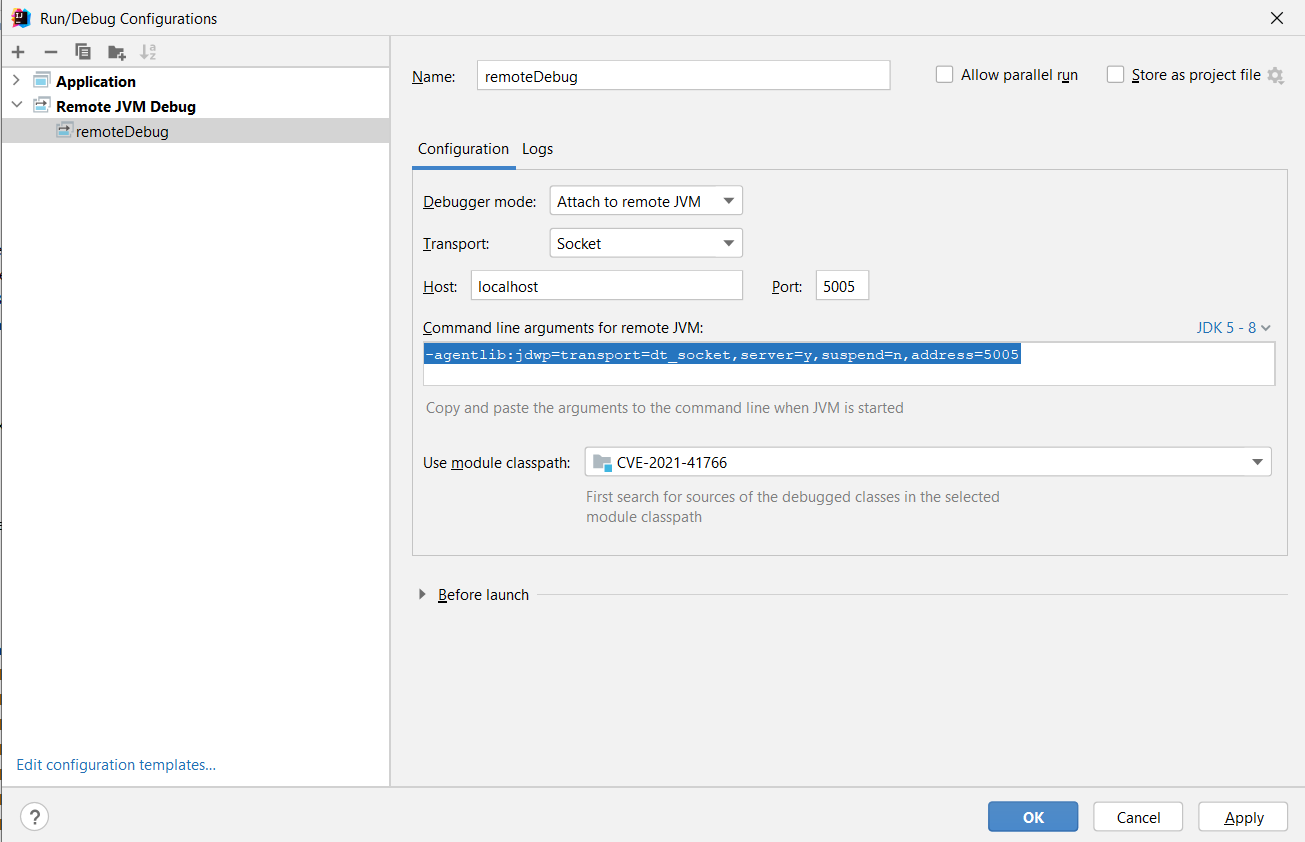Switch to the Logs tab
Screen dimensions: 1305x842
tap(537, 149)
